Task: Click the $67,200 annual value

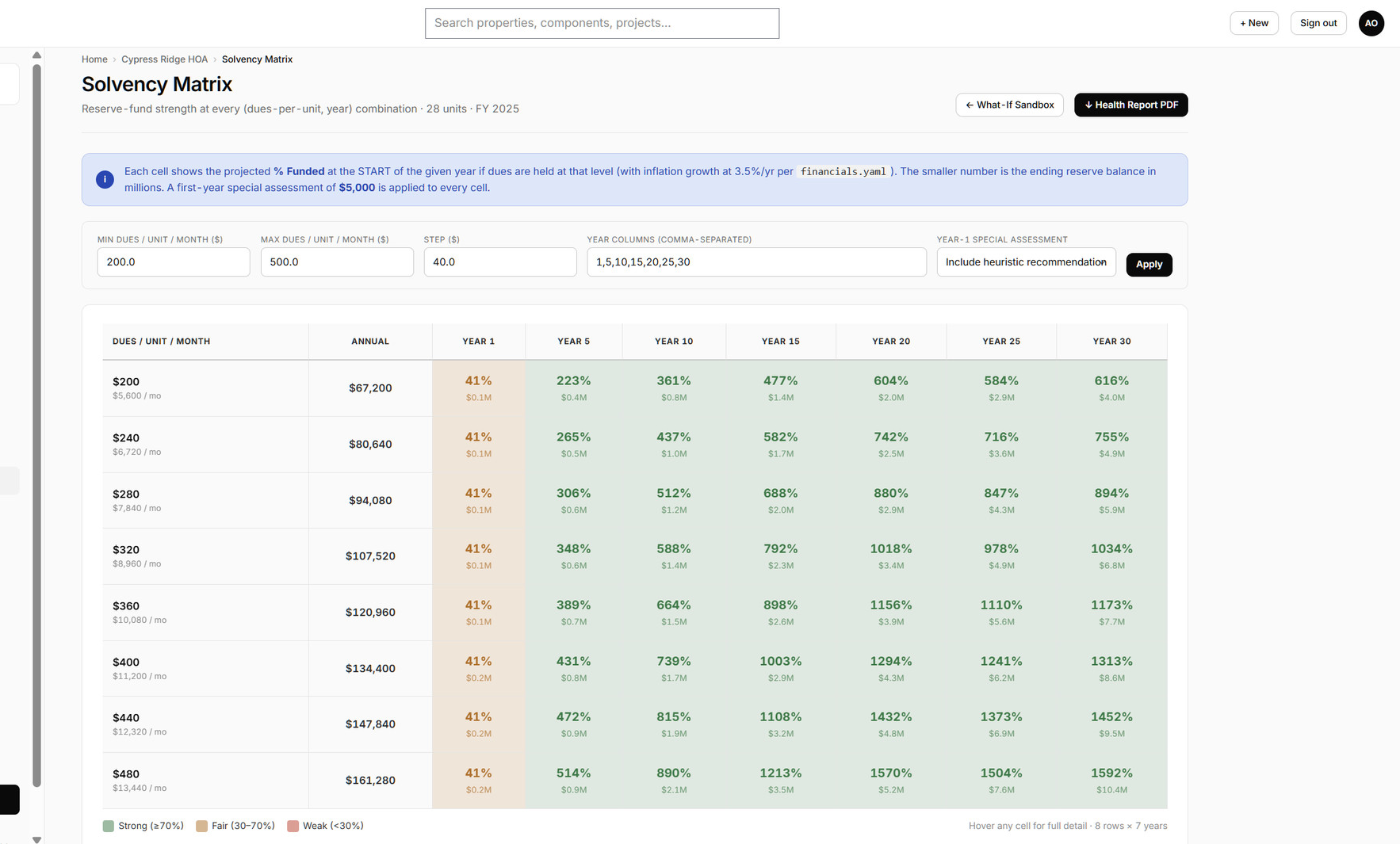Action: (370, 388)
